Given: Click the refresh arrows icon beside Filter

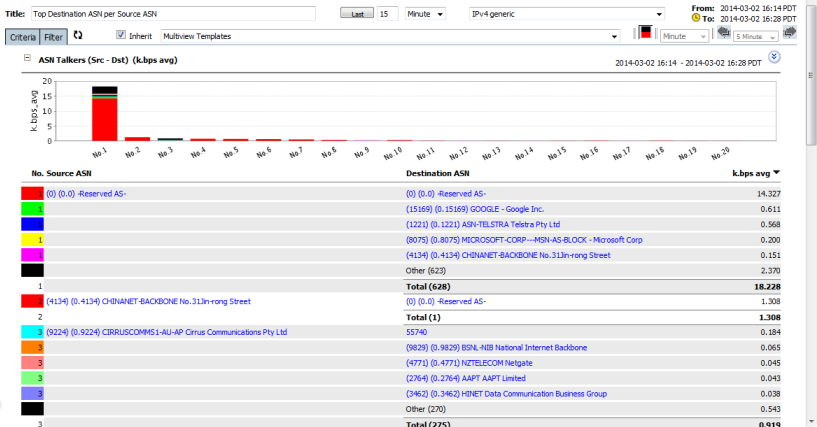Looking at the screenshot, I should tap(78, 35).
